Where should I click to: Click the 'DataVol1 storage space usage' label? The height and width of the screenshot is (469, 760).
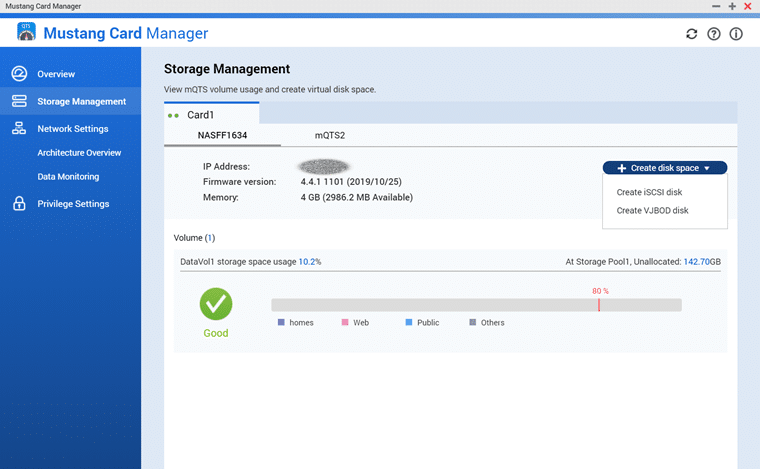pyautogui.click(x=238, y=262)
